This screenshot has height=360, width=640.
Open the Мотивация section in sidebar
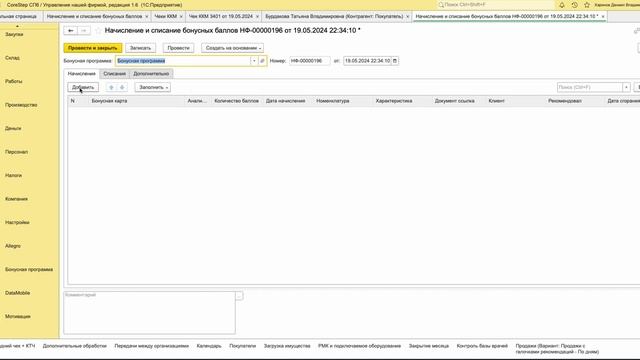point(18,316)
